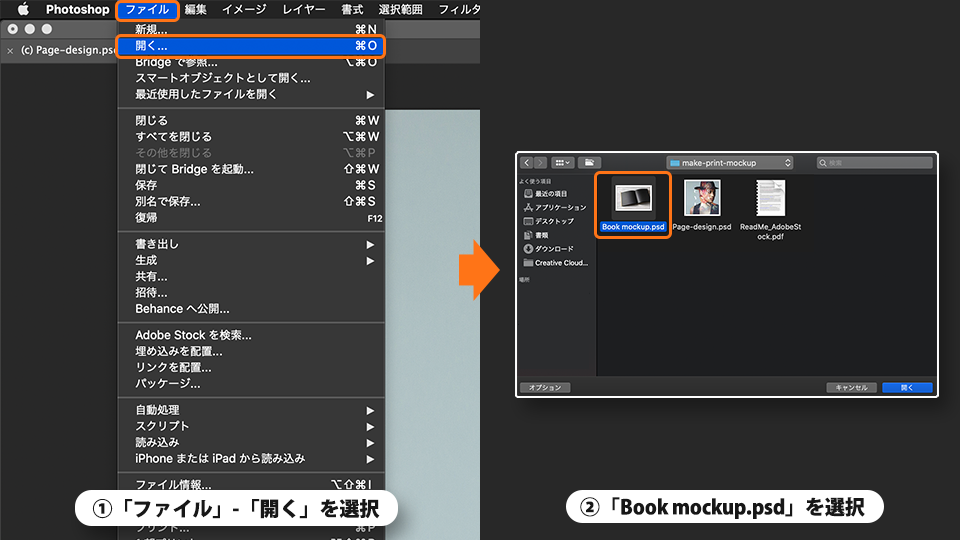Click the 検索 search field
The image size is (960, 540).
pyautogui.click(x=874, y=163)
